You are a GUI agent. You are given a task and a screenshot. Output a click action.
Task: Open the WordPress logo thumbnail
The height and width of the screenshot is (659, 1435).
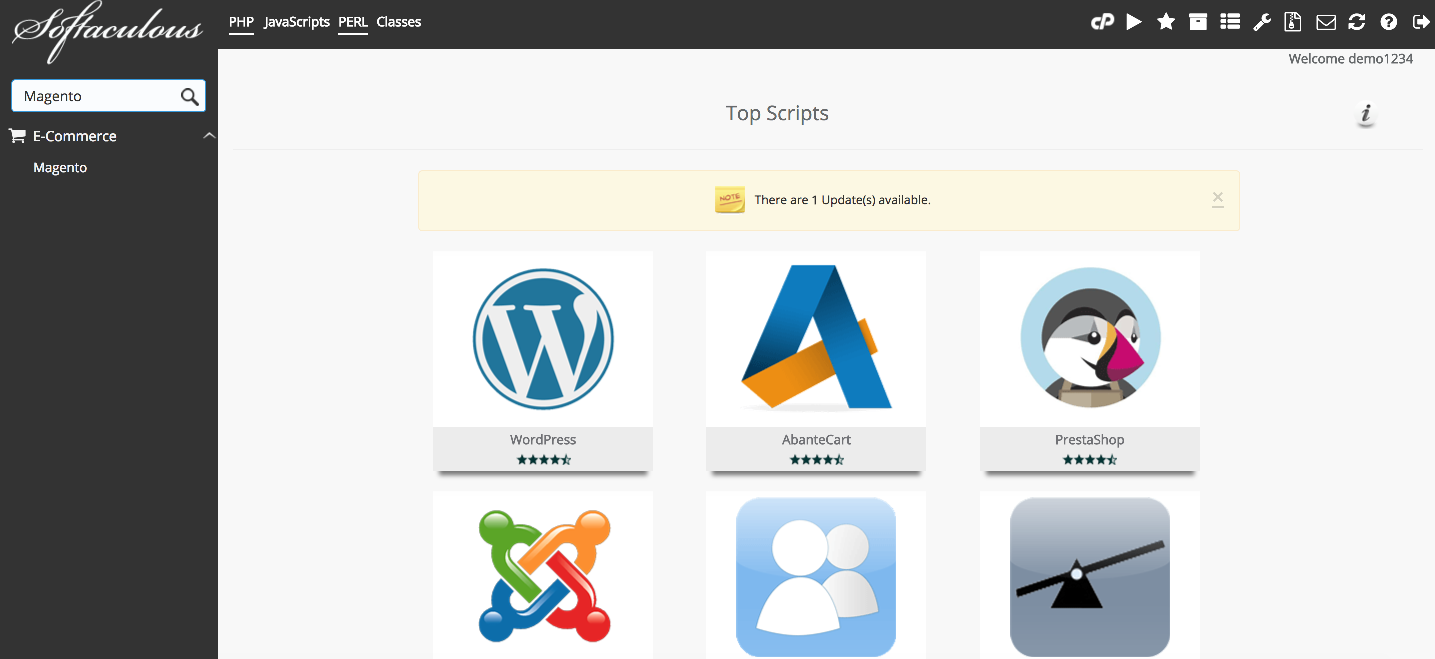tap(543, 339)
